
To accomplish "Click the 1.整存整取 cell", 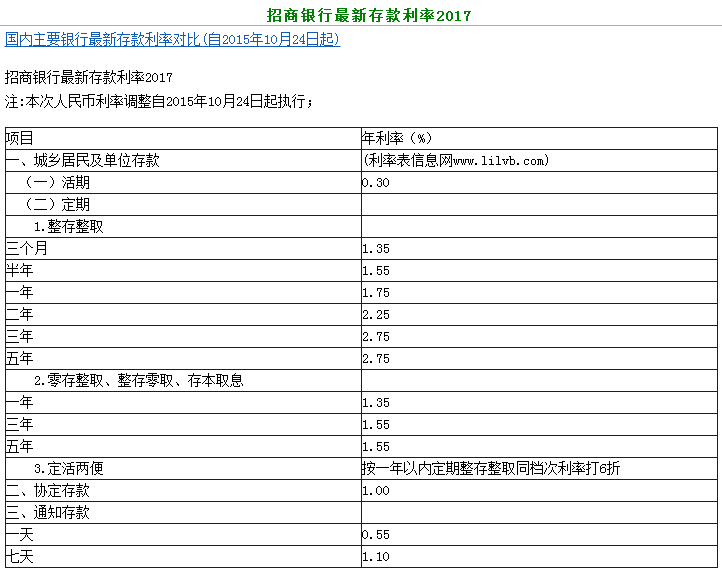I will click(183, 227).
